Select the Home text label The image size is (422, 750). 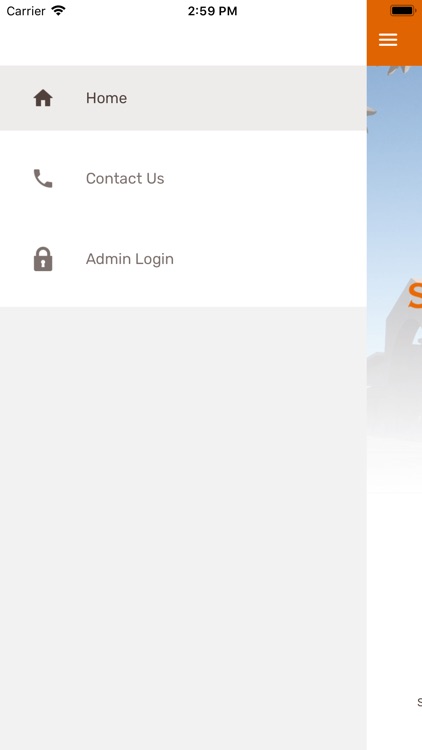click(106, 98)
